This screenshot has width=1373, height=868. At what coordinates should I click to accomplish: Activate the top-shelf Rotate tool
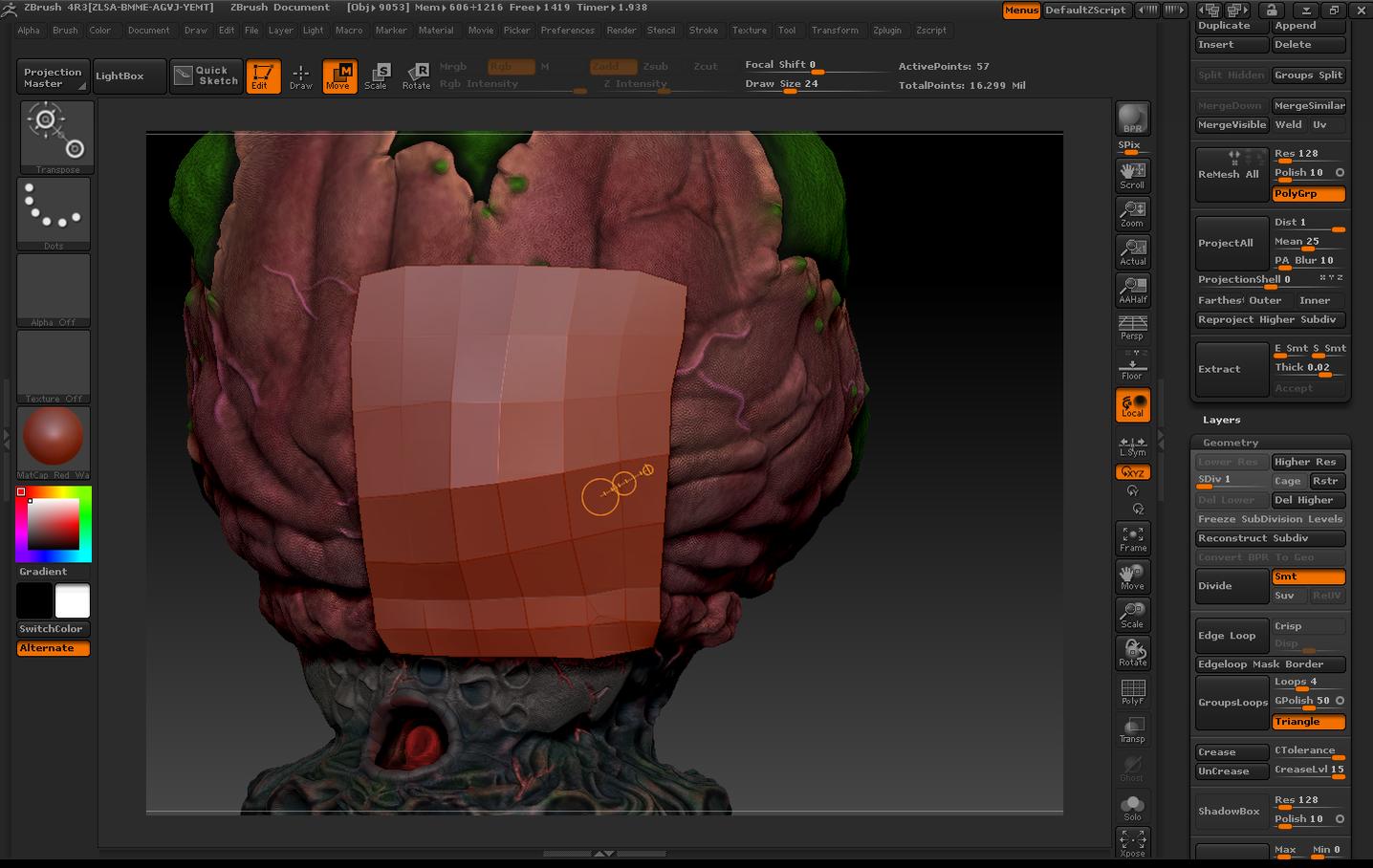click(x=416, y=76)
